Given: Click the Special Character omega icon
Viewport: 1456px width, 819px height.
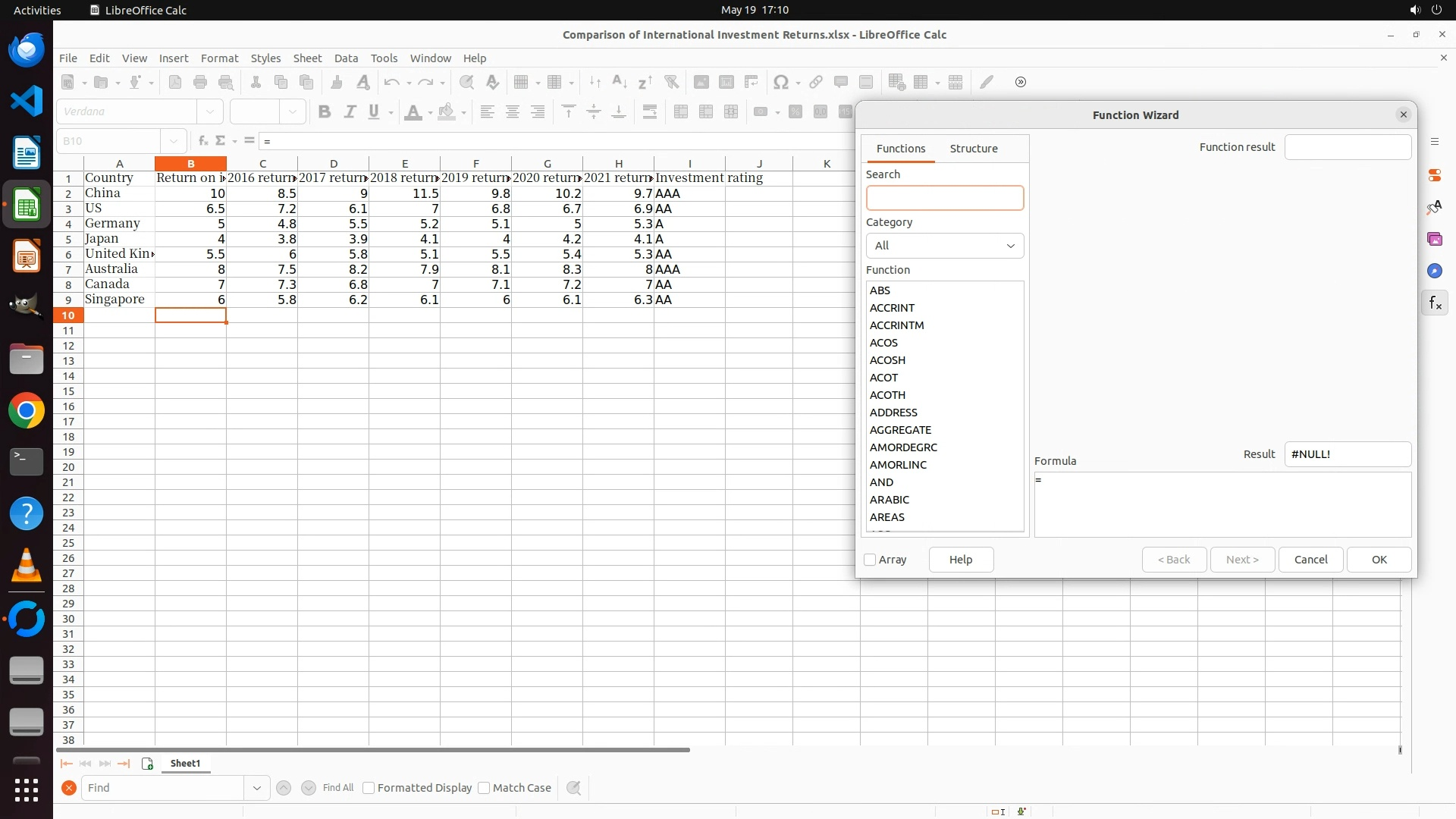Looking at the screenshot, I should coord(780,82).
